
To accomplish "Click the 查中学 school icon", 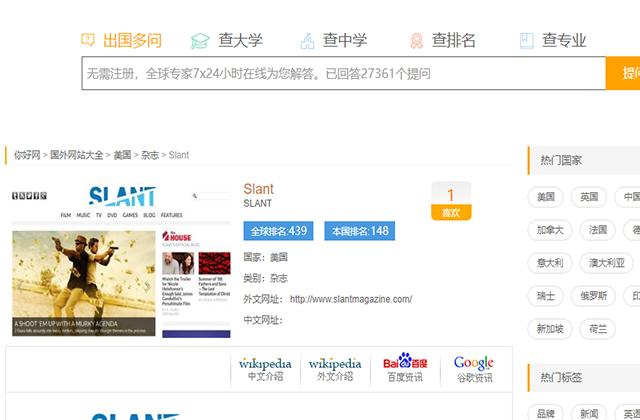I will point(307,41).
